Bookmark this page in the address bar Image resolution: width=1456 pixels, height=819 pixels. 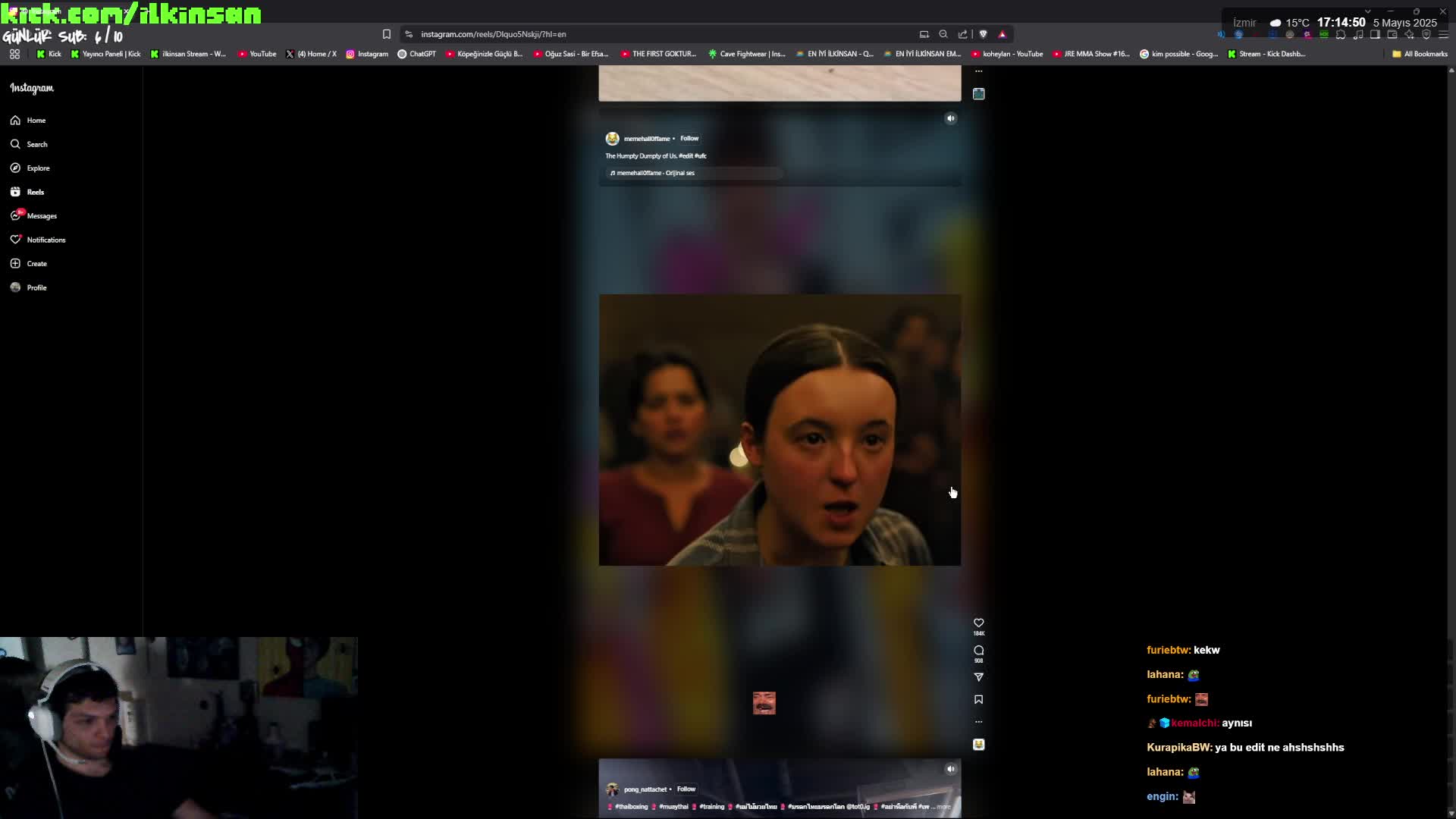coord(386,34)
